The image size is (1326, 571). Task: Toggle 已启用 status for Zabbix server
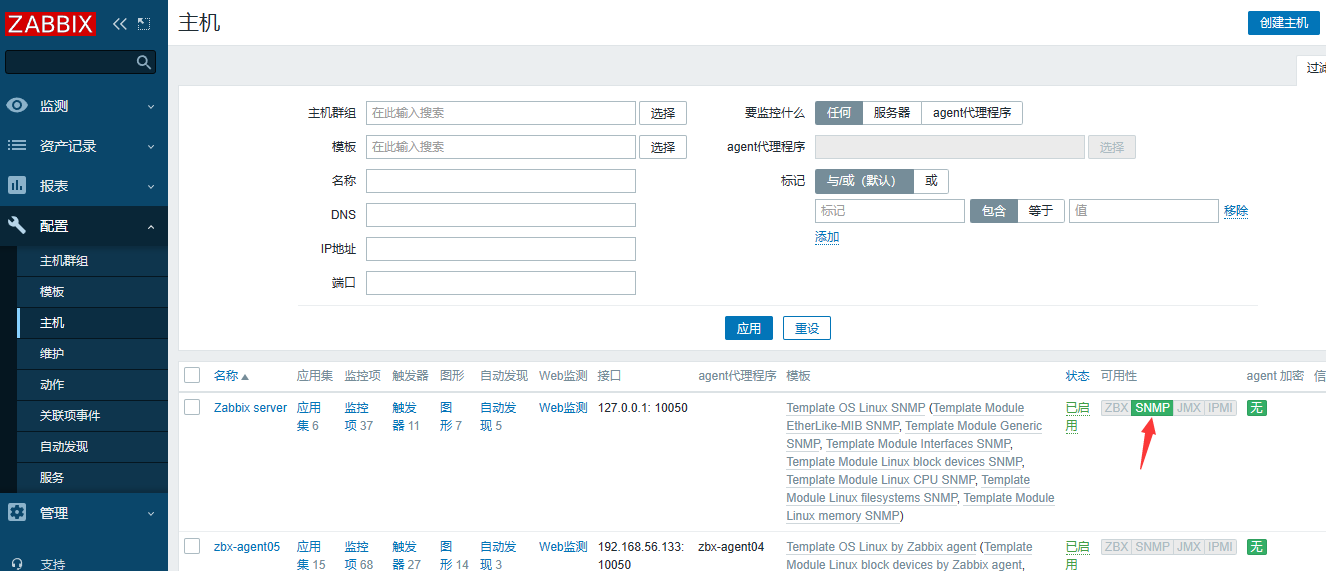(x=1077, y=417)
